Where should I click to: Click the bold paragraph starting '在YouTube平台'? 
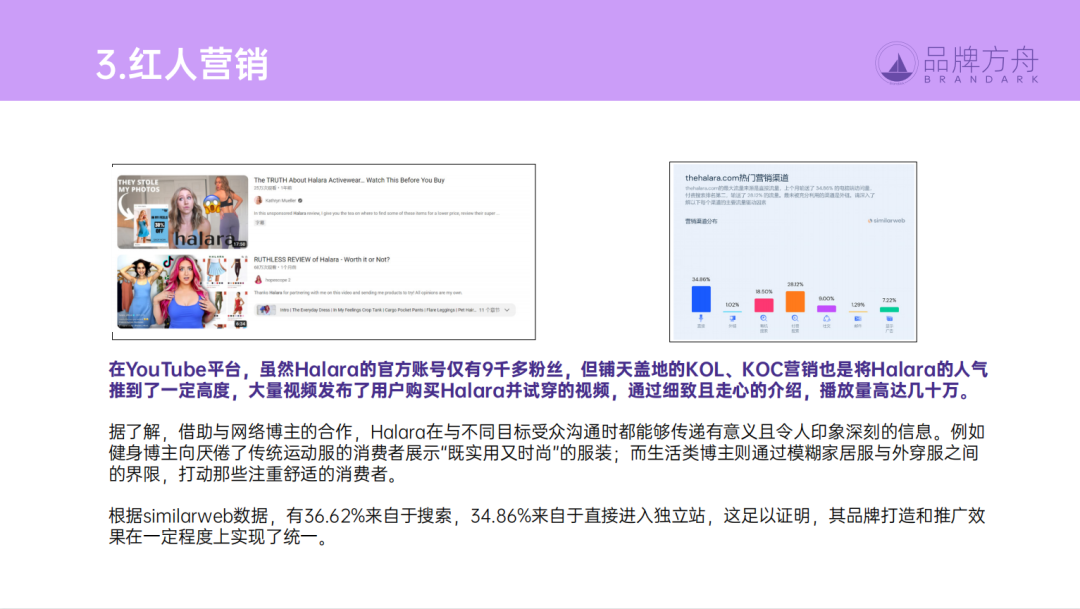pos(548,380)
